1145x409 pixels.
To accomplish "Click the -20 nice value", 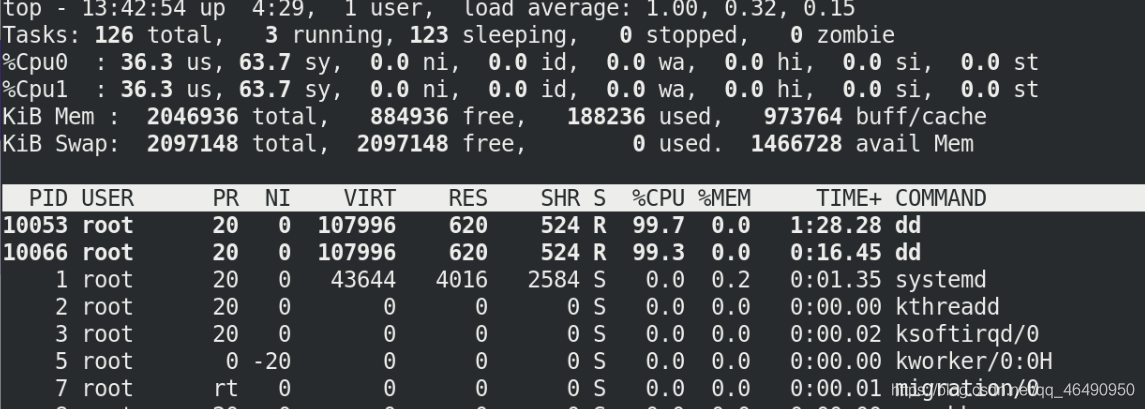I will pyautogui.click(x=271, y=361).
